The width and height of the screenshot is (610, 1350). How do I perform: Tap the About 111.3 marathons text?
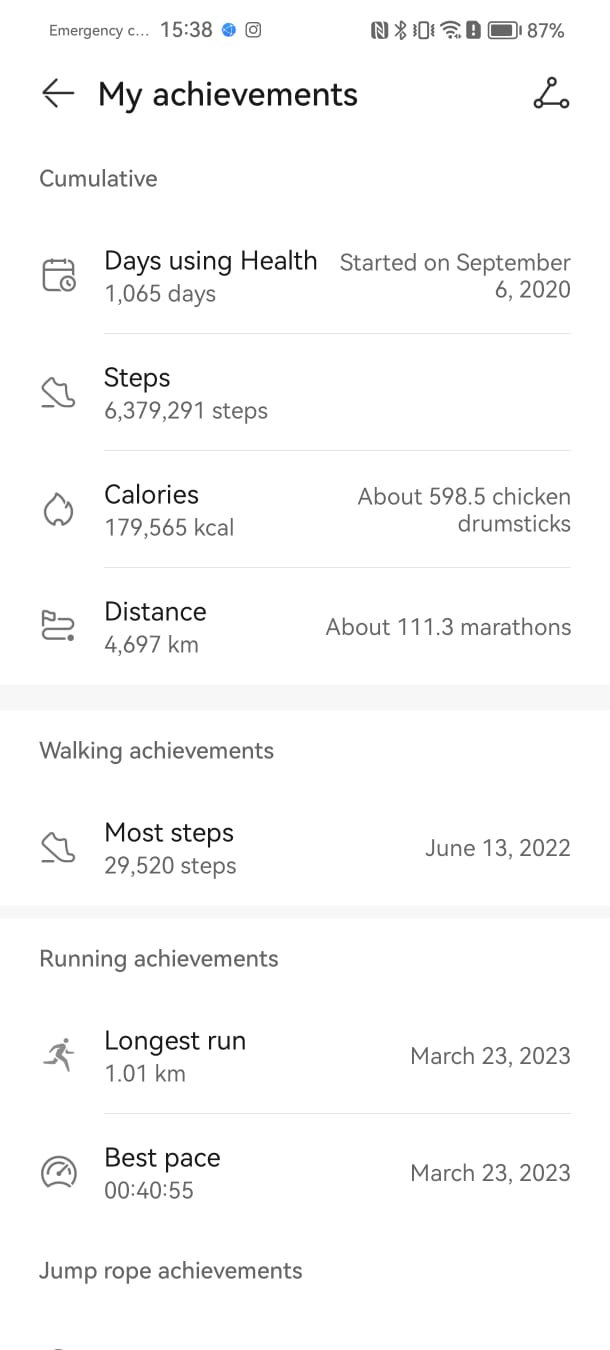pos(448,627)
